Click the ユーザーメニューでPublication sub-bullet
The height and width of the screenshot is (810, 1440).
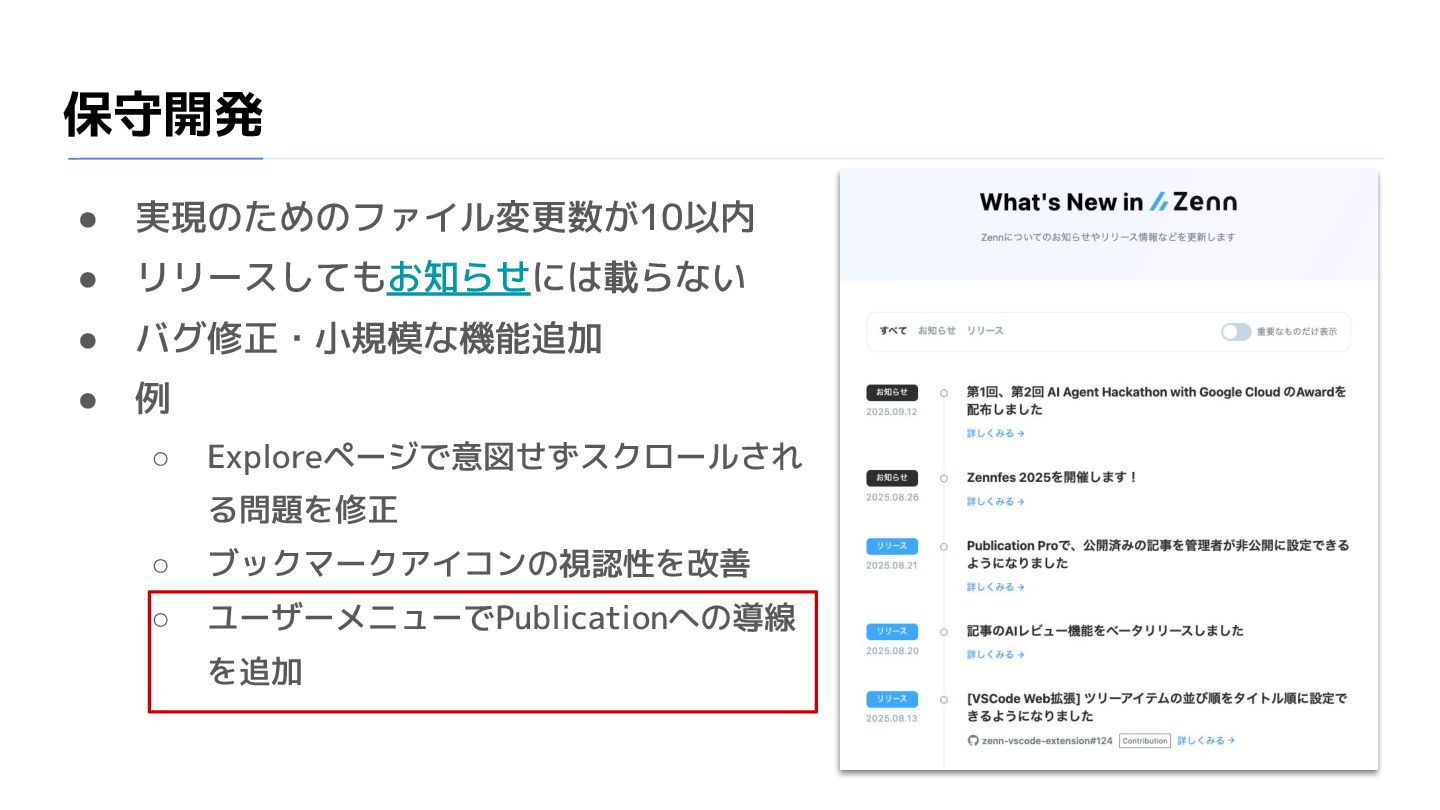coord(501,644)
